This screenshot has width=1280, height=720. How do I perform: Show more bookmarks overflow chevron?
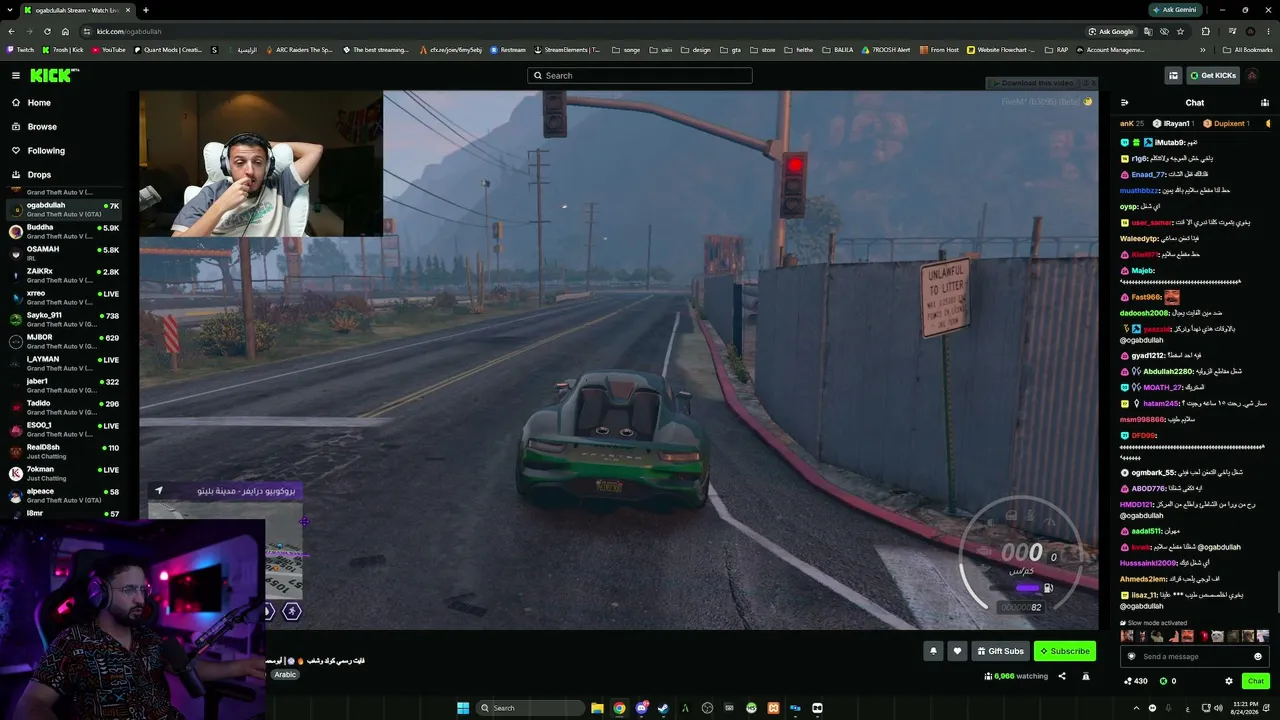(x=1203, y=50)
